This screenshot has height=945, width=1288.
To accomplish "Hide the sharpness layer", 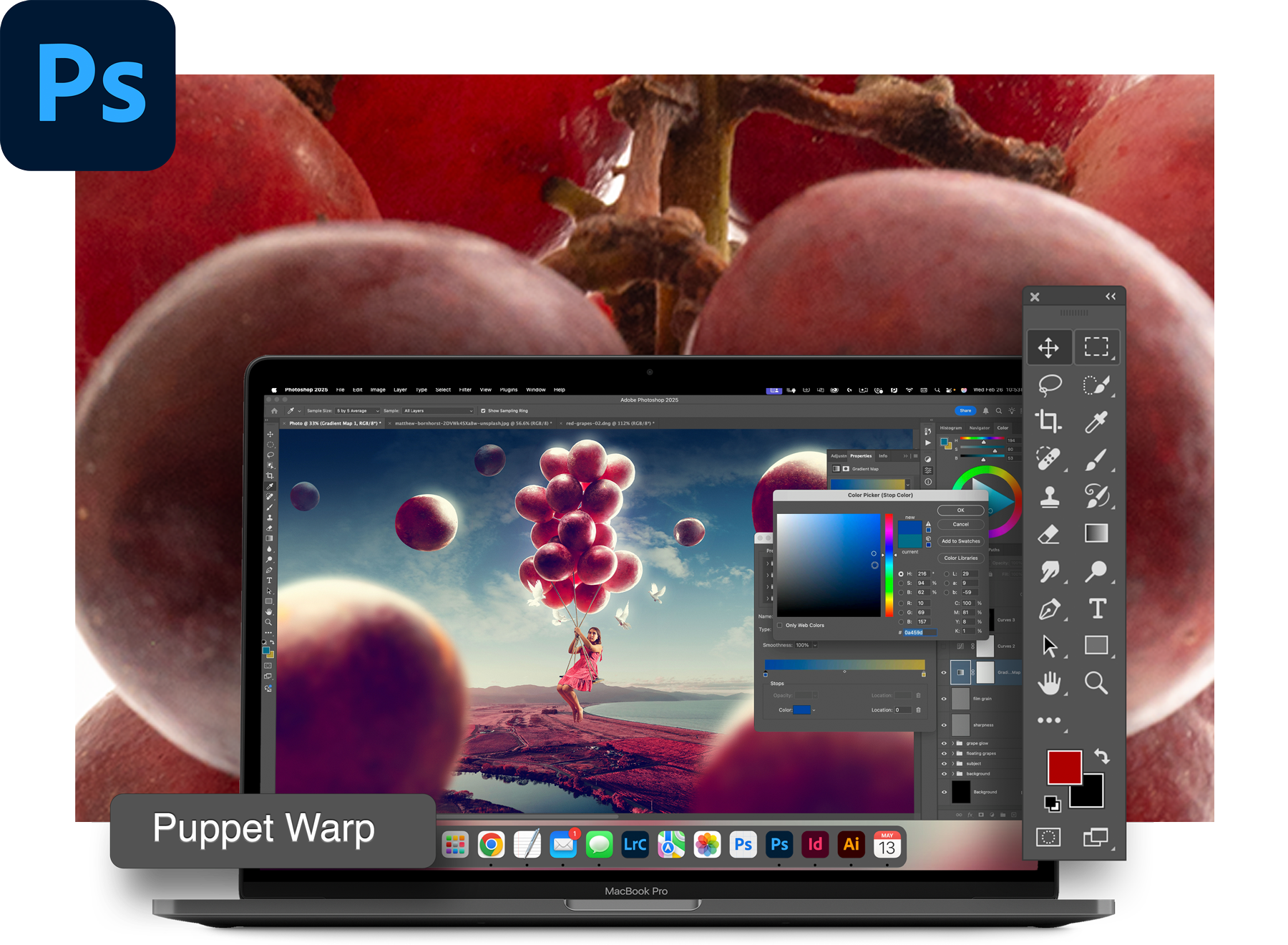I will click(x=944, y=725).
